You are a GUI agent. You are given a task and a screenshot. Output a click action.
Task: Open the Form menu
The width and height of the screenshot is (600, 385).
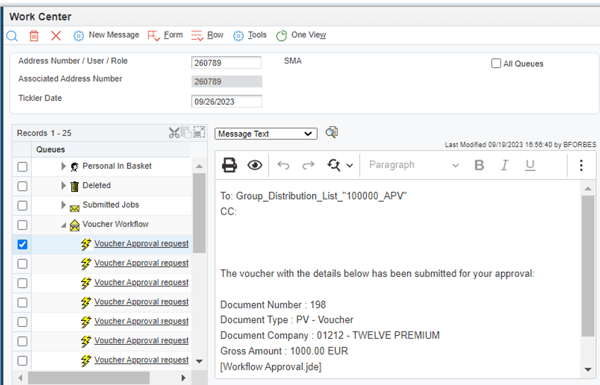coord(173,35)
